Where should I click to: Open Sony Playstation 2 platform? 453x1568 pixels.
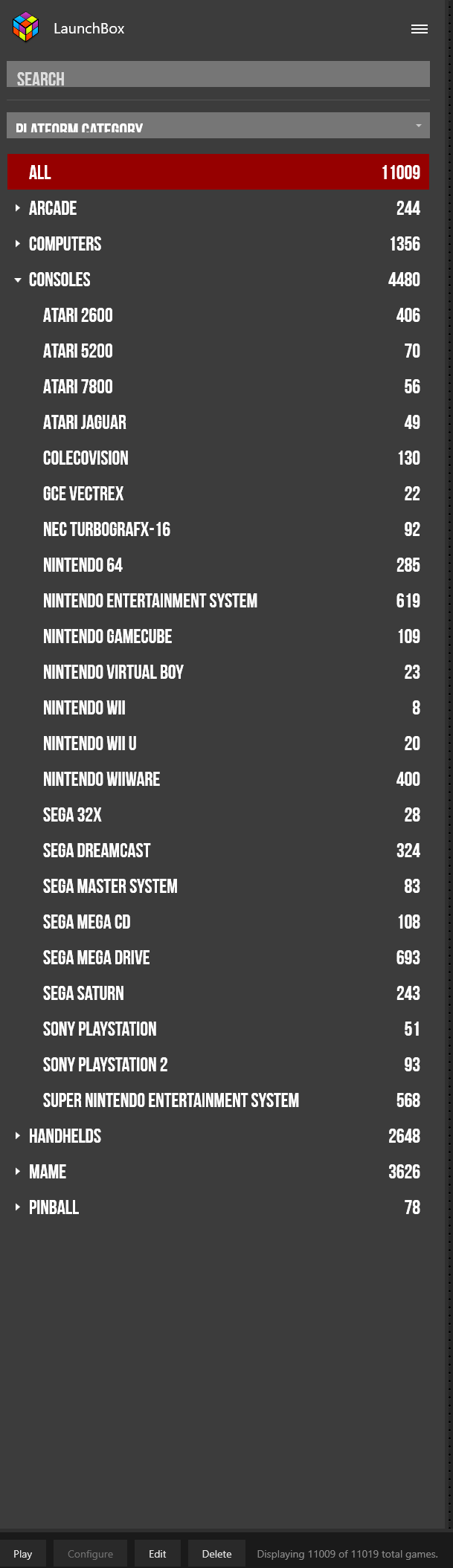point(218,1065)
